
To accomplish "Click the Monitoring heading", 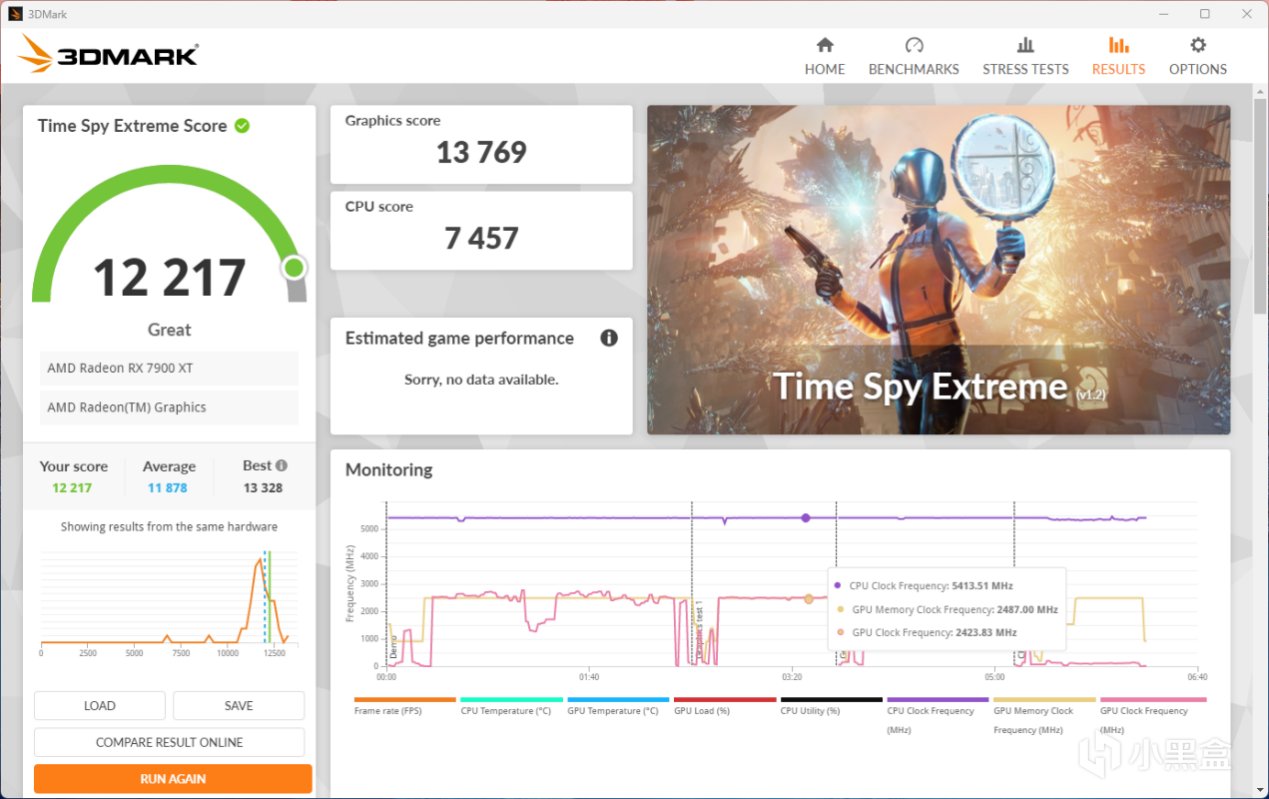I will (x=388, y=469).
